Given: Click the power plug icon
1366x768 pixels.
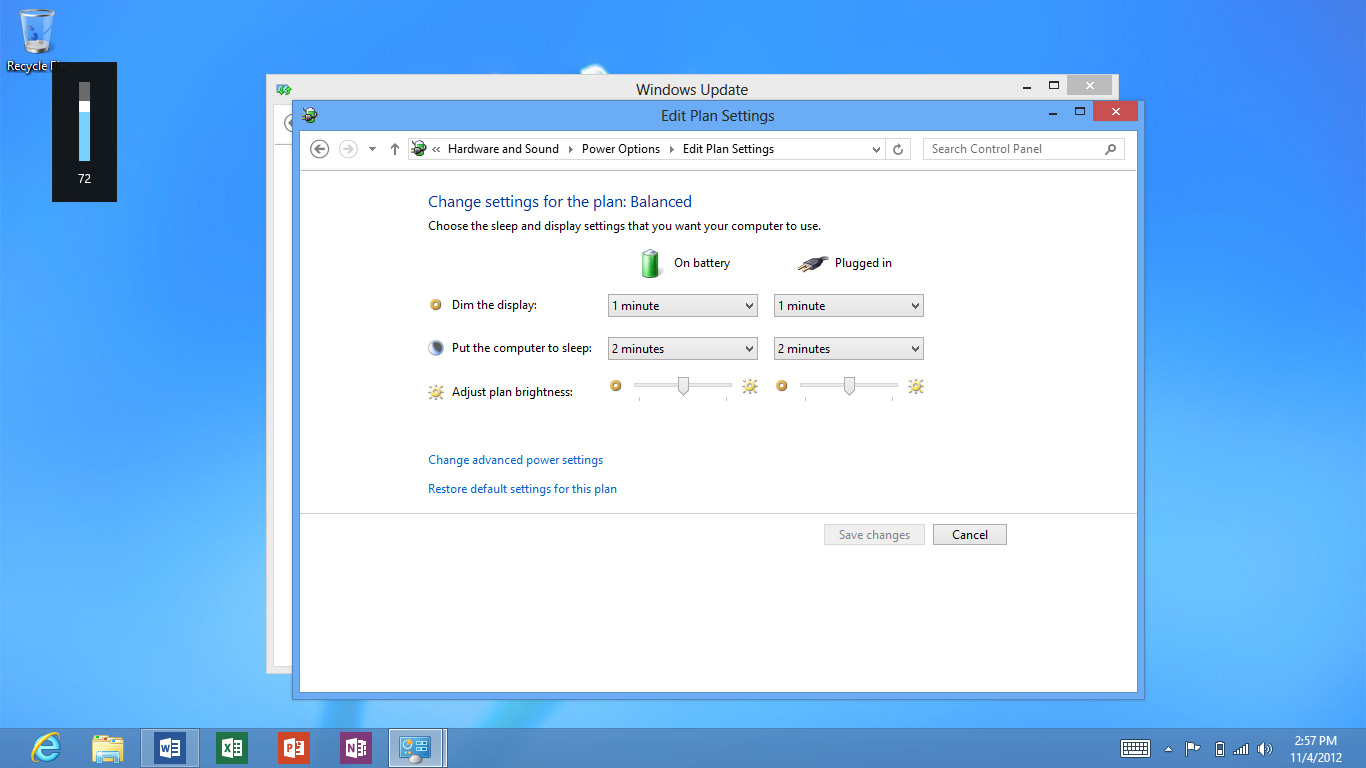Looking at the screenshot, I should tap(813, 264).
